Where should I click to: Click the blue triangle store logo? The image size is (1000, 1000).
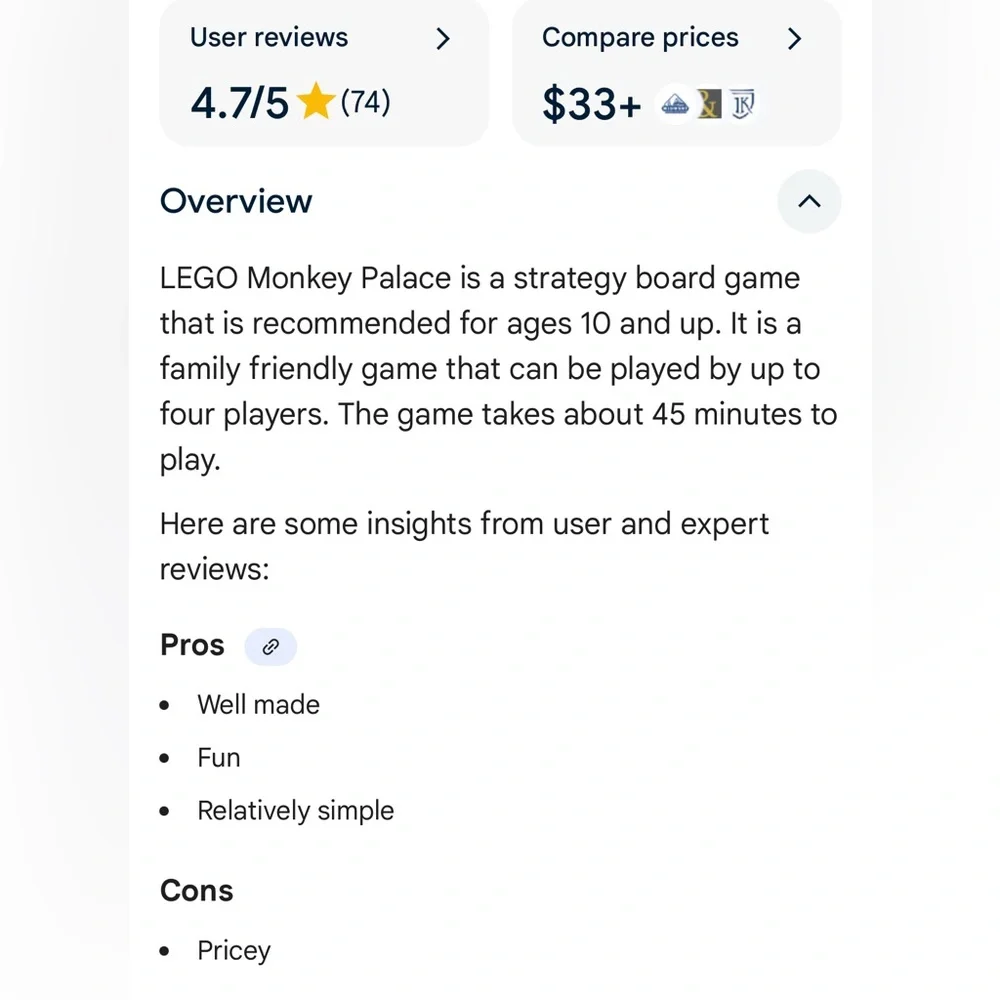(675, 104)
